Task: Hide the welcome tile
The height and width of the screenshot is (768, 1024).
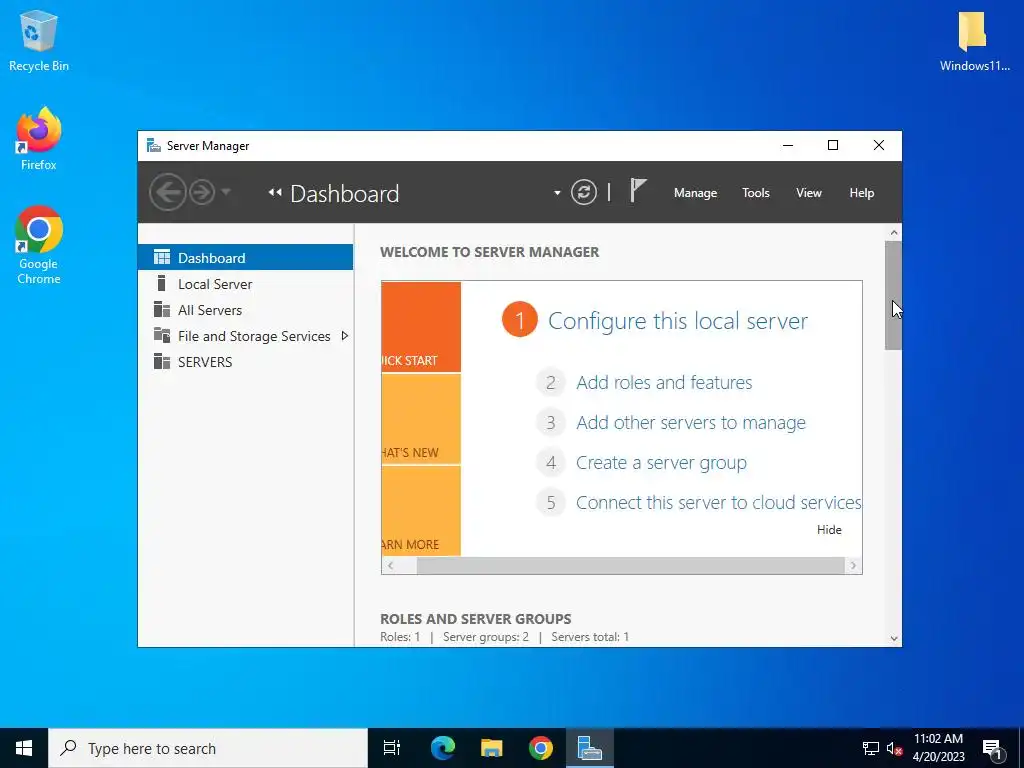Action: tap(829, 530)
